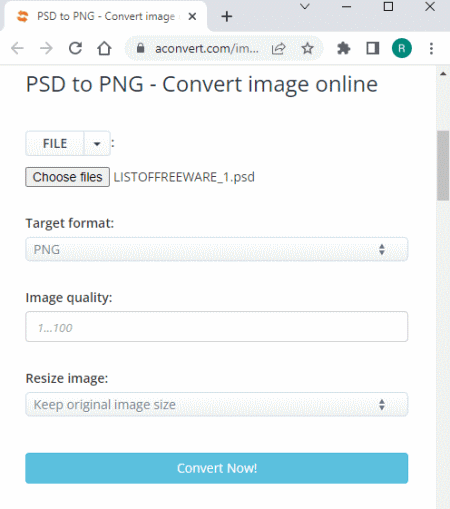Toggle the browser side panel icon
This screenshot has height=509, width=450.
[373, 49]
